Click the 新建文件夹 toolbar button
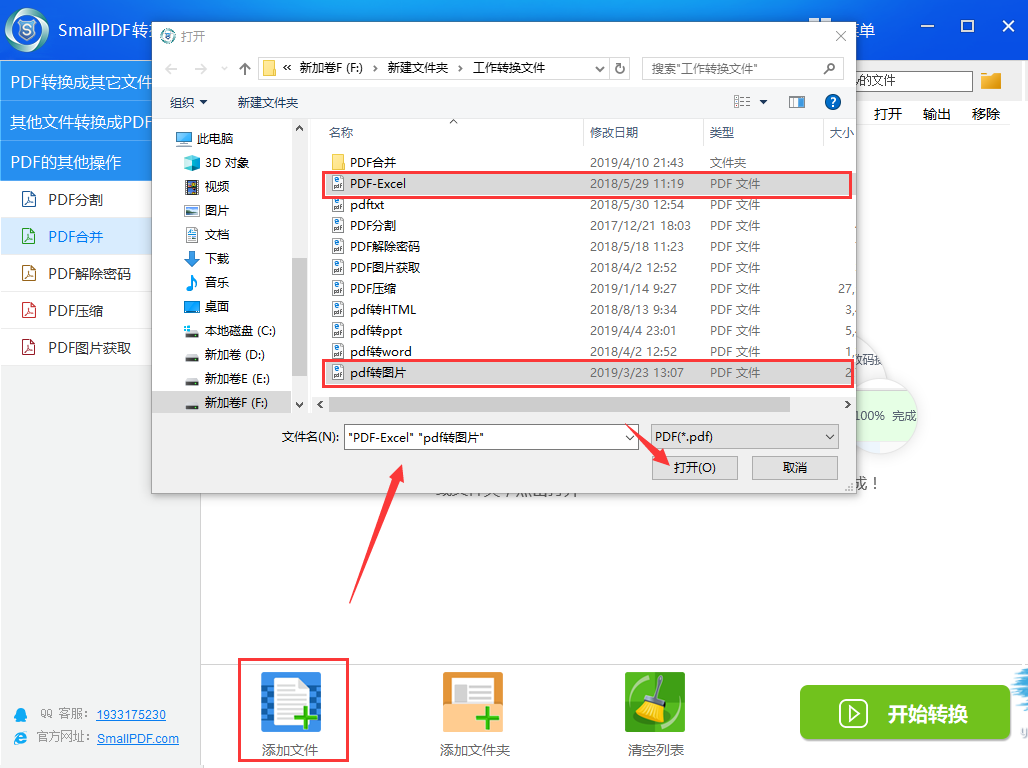Image resolution: width=1028 pixels, height=768 pixels. pos(267,102)
